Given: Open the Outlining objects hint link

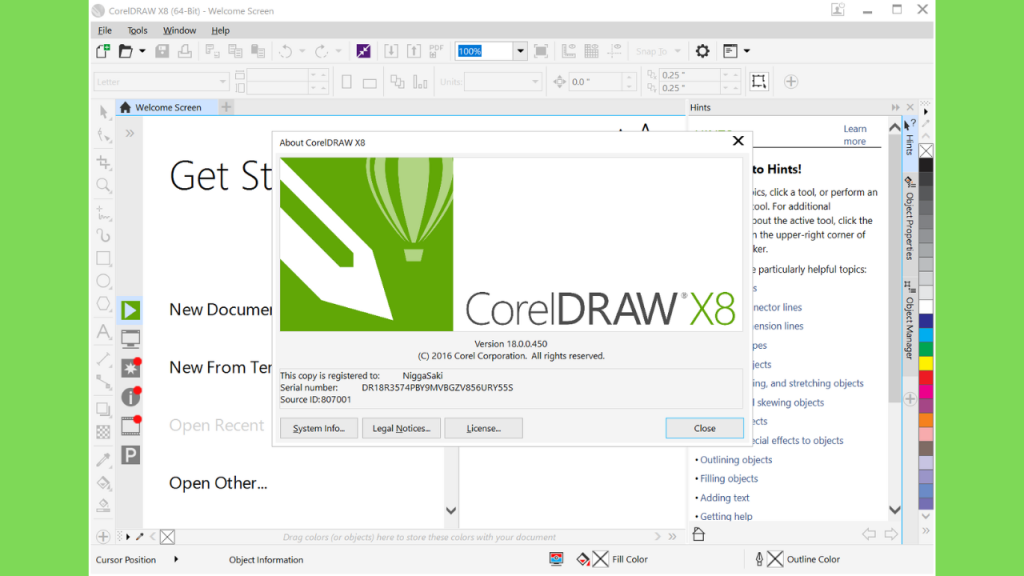Looking at the screenshot, I should pos(736,460).
